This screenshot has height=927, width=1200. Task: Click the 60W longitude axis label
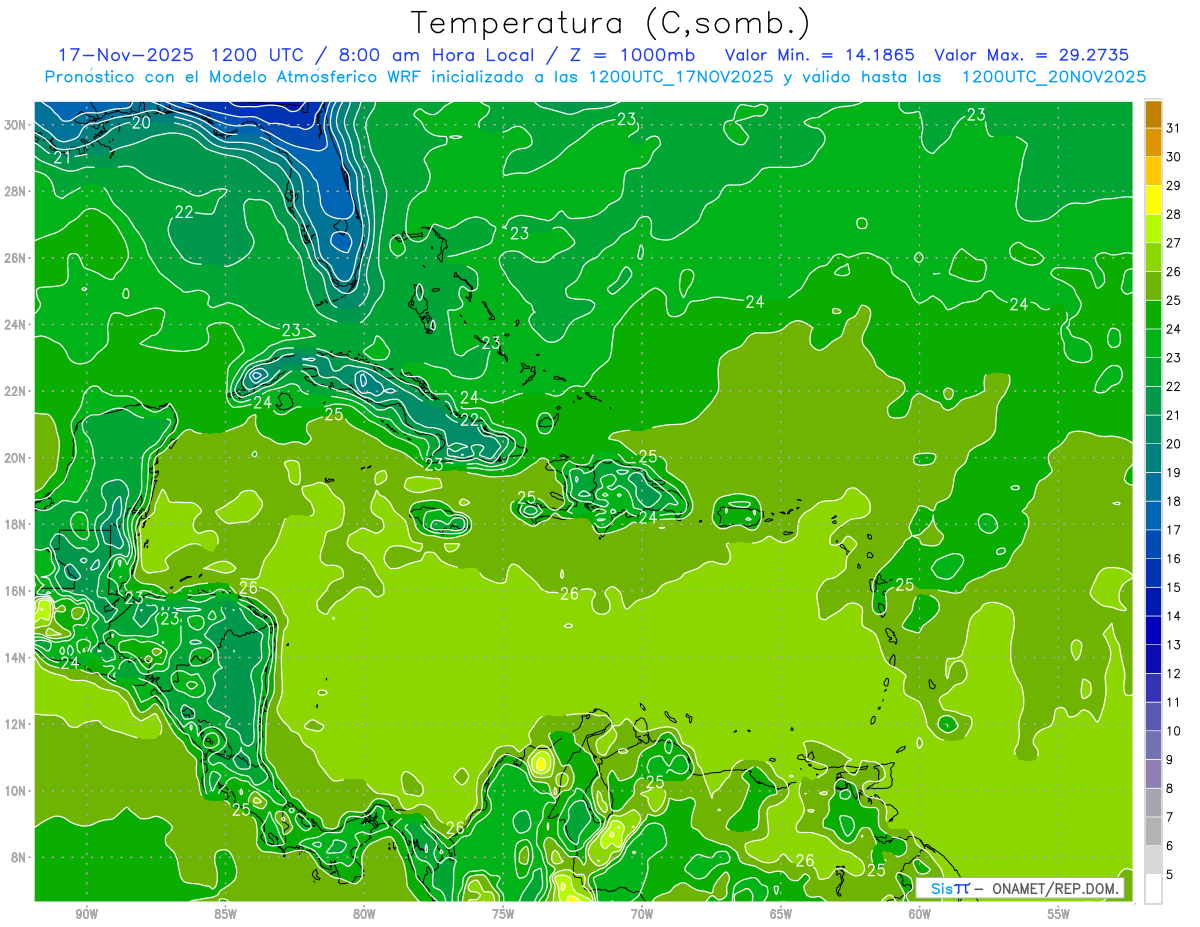tap(920, 913)
